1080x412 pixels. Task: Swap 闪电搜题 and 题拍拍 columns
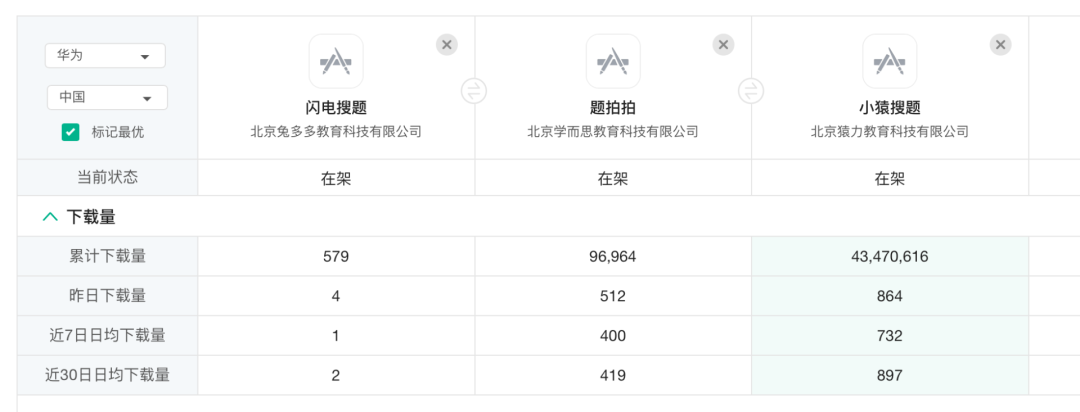(x=474, y=90)
